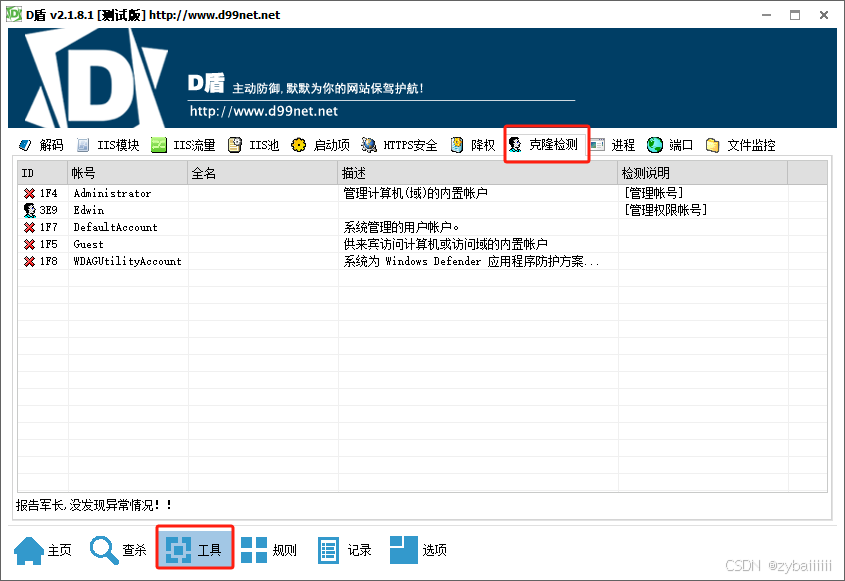
Task: Open the IIS池 pool icon
Action: click(x=234, y=145)
